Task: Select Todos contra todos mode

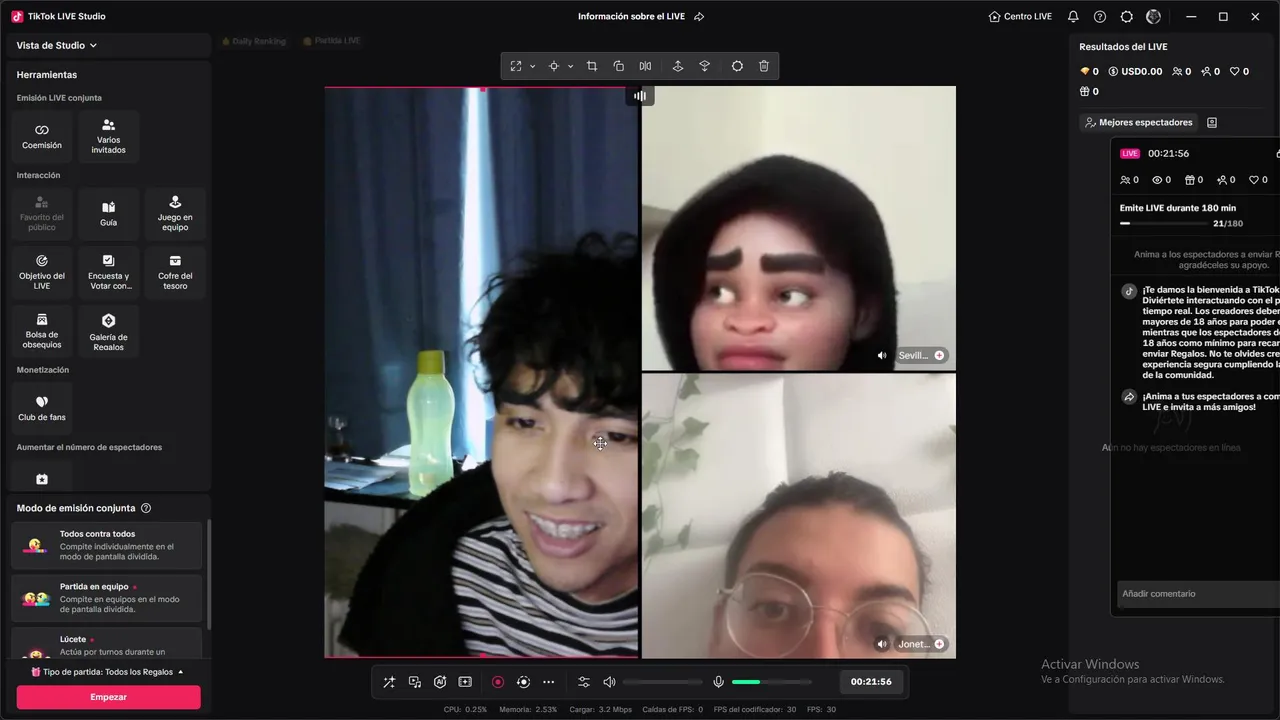Action: tap(106, 546)
